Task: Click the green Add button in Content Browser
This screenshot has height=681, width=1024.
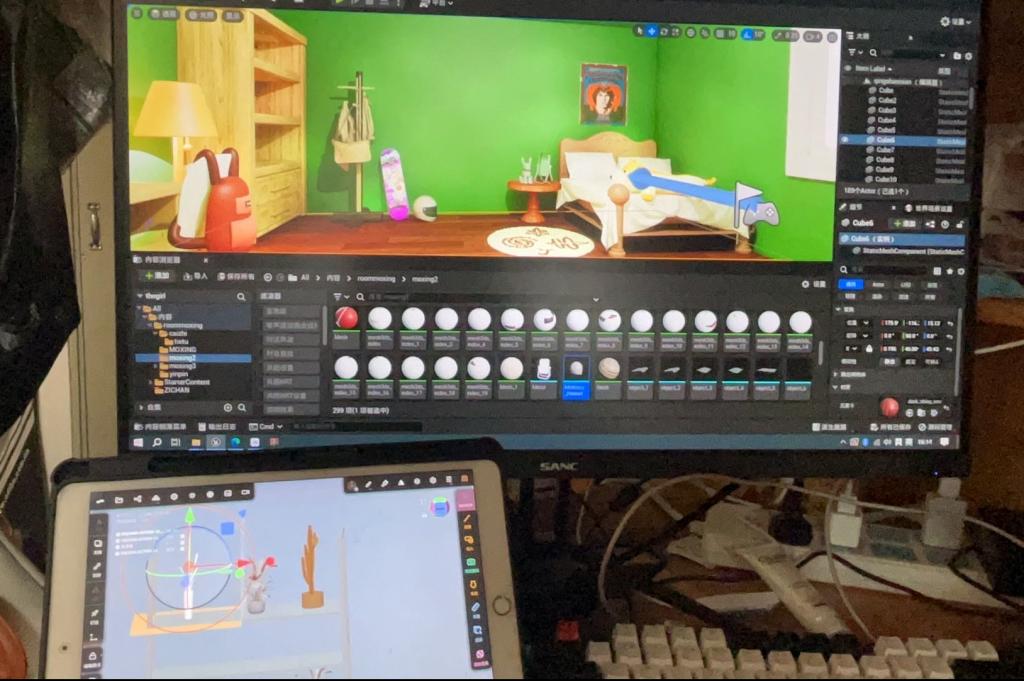Action: click(x=157, y=276)
